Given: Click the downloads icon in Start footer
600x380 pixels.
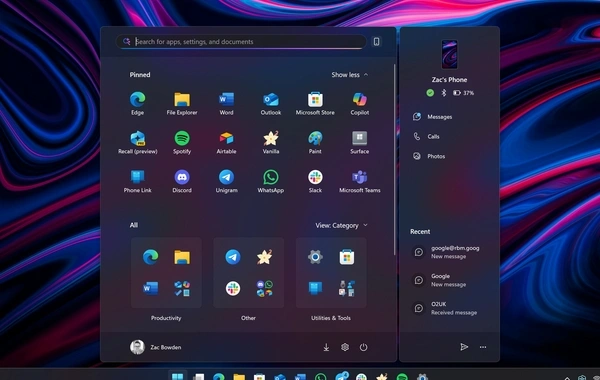Looking at the screenshot, I should point(326,347).
